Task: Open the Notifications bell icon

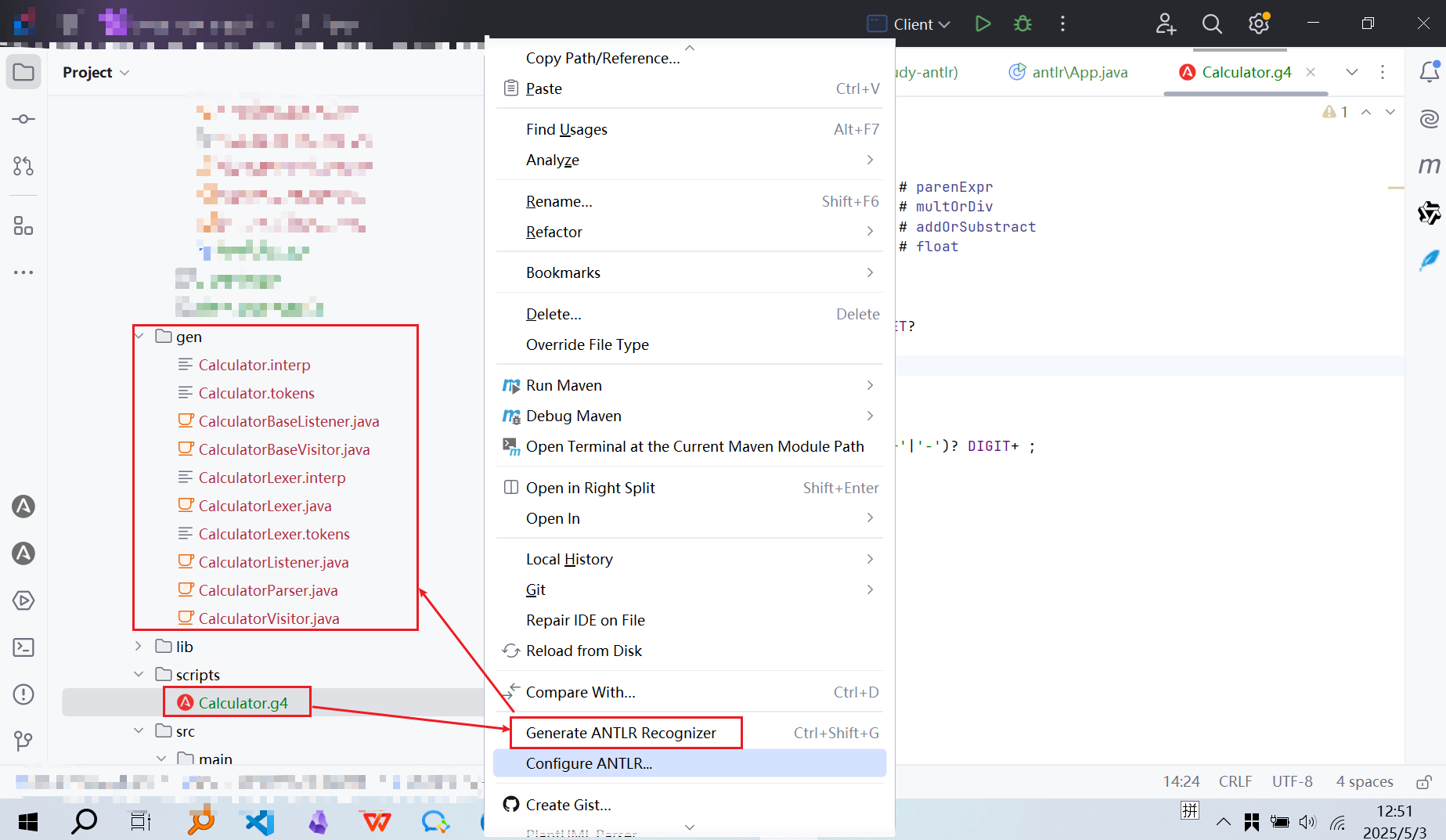Action: point(1430,72)
